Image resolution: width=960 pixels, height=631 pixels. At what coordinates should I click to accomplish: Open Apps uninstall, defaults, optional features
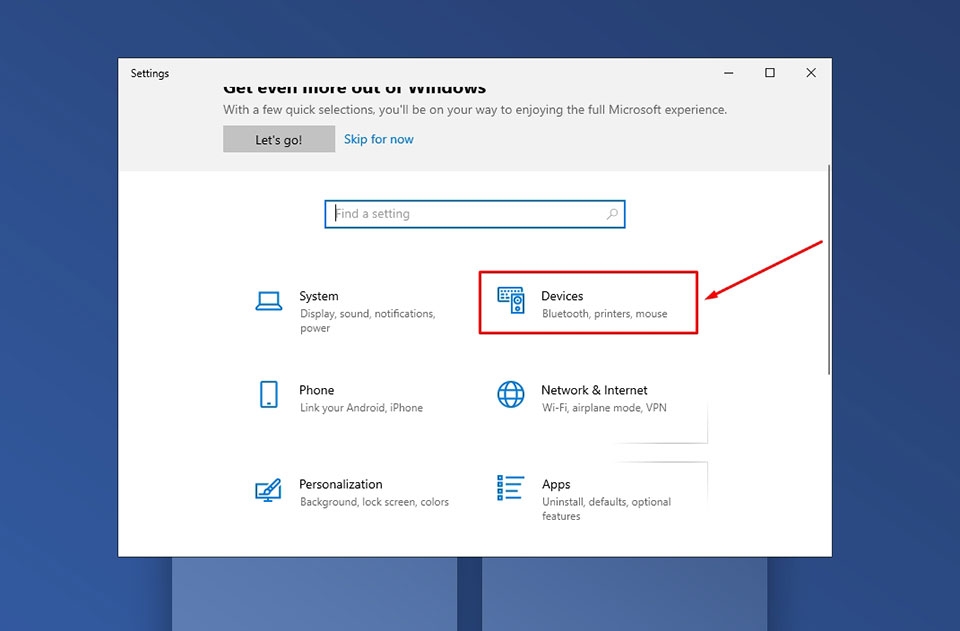[606, 509]
